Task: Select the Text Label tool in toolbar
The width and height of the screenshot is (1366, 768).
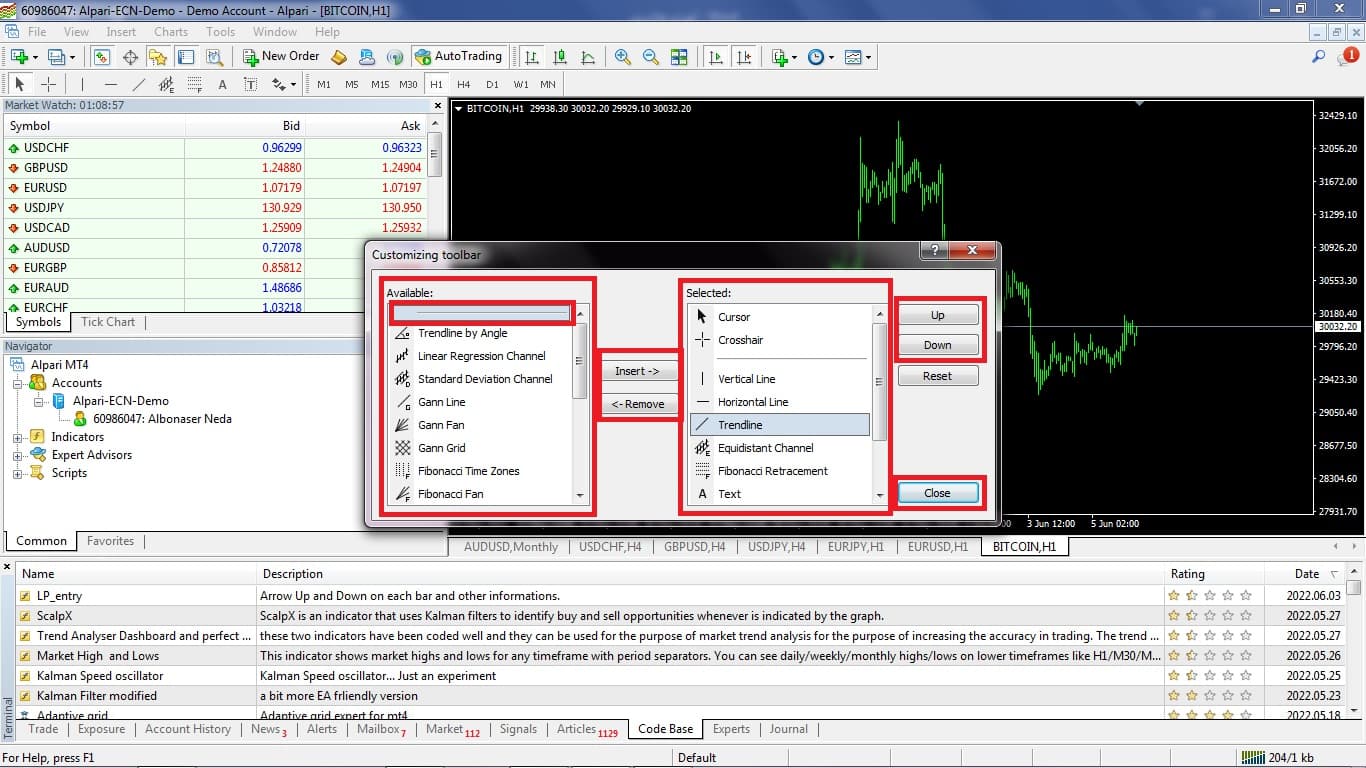Action: click(250, 84)
